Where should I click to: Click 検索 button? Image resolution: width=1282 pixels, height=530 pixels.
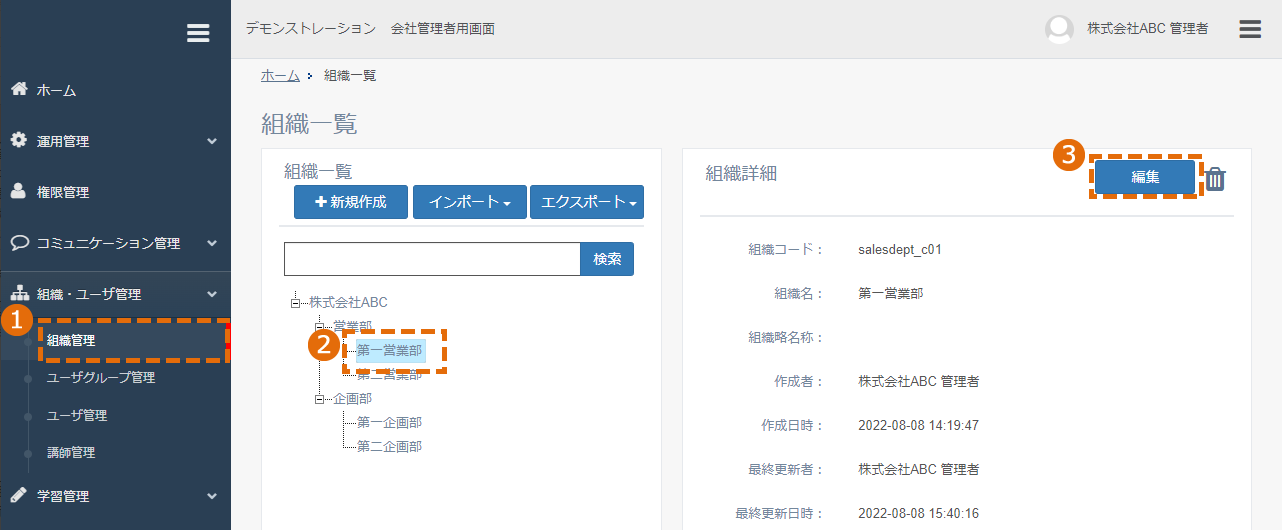(607, 259)
